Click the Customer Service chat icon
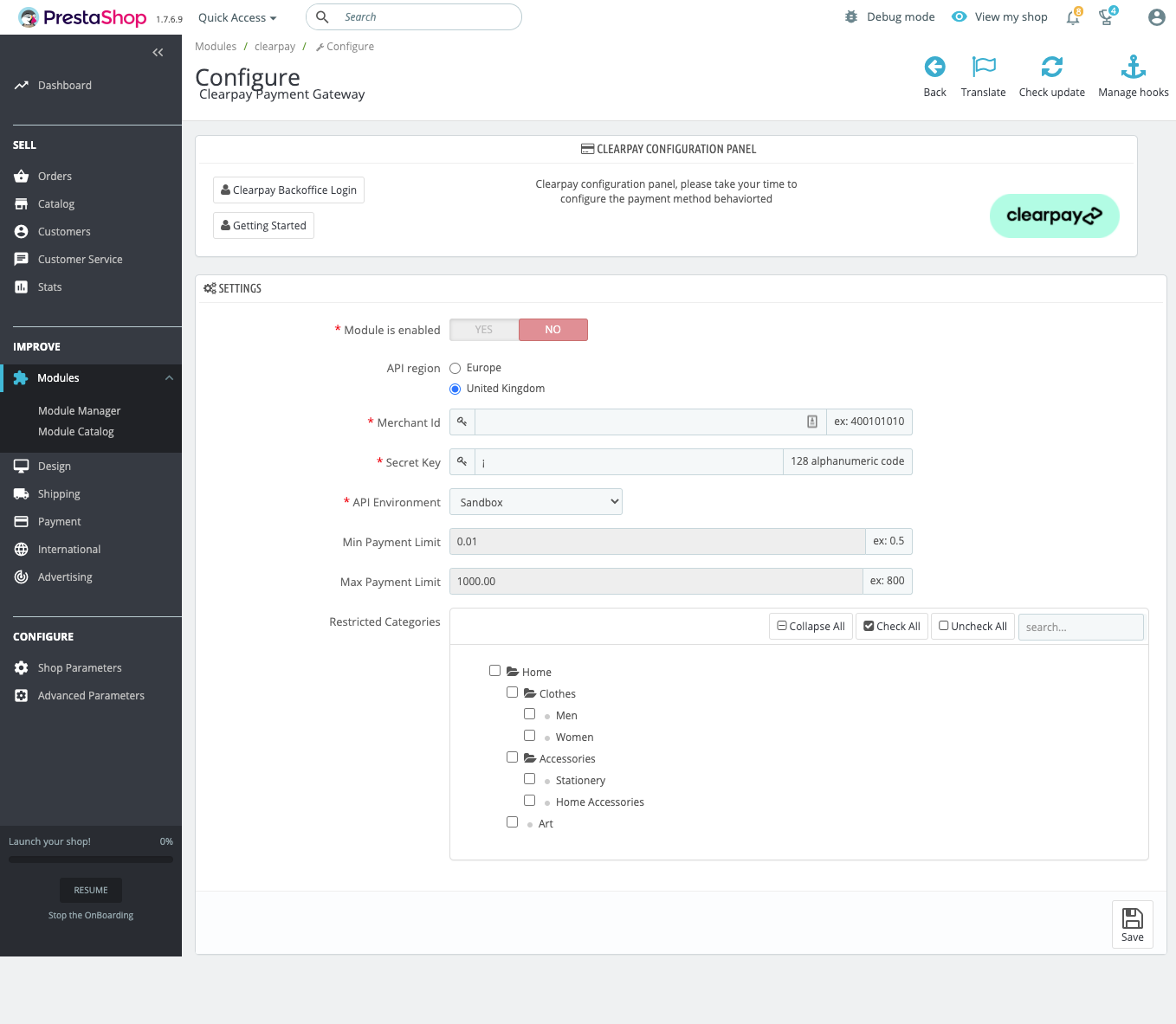This screenshot has height=1024, width=1176. pyautogui.click(x=22, y=260)
